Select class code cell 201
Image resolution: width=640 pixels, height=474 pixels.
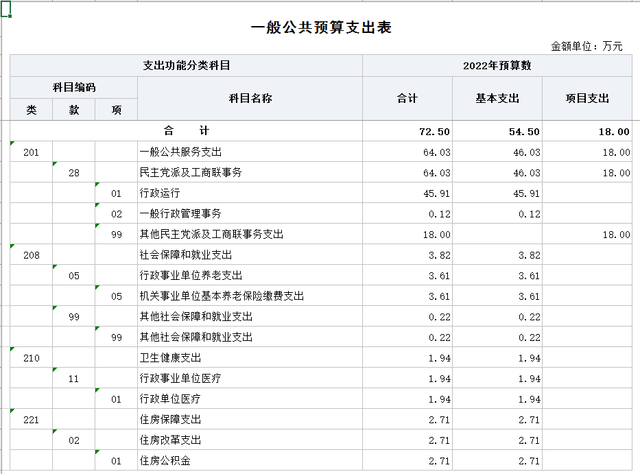(31, 152)
